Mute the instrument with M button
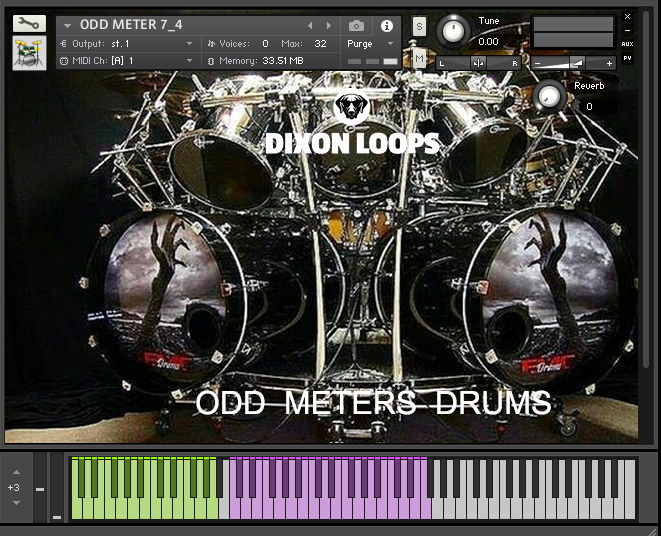Image resolution: width=661 pixels, height=536 pixels. (x=419, y=60)
